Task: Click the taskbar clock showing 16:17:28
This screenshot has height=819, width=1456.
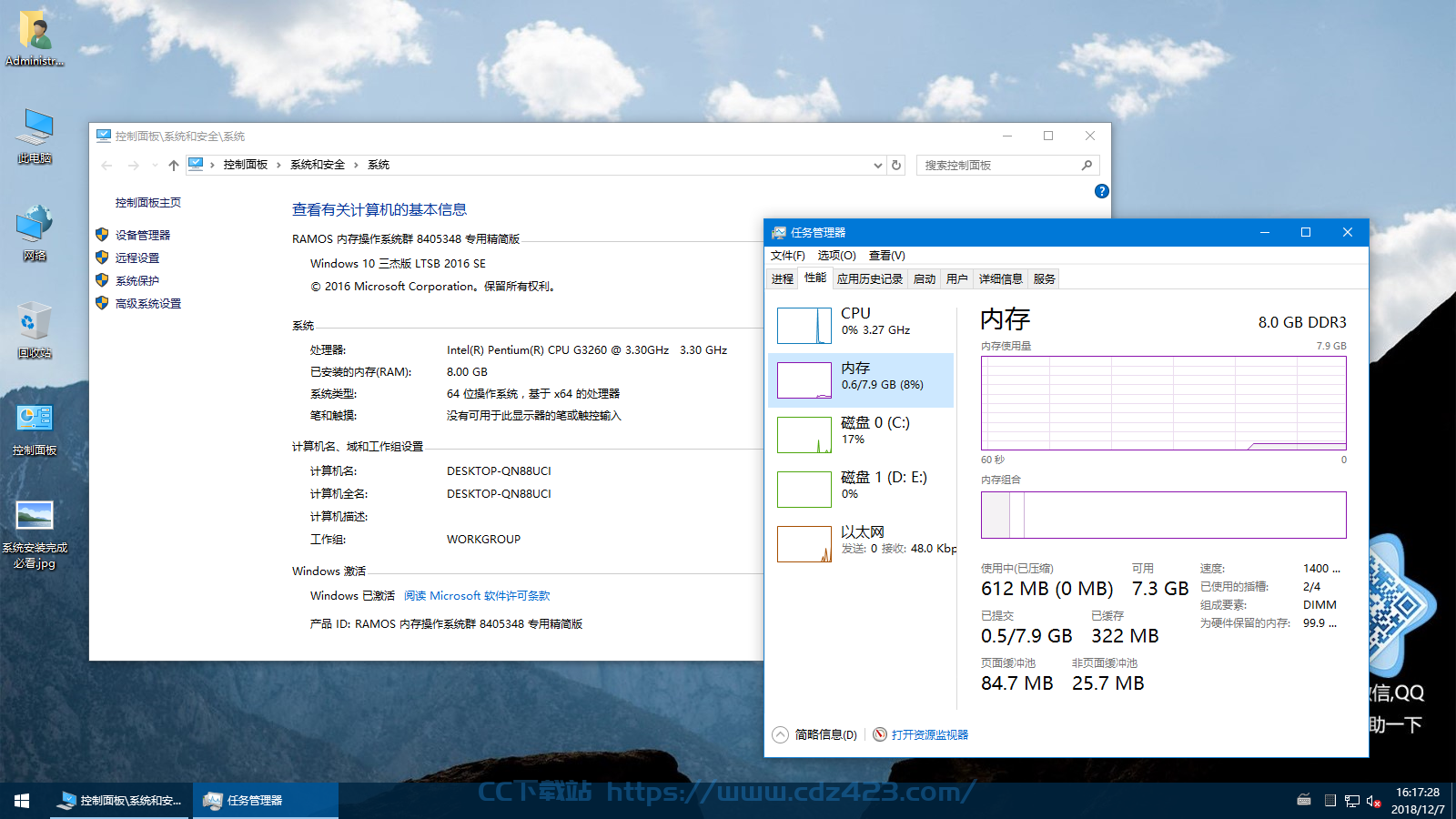Action: 1418,801
